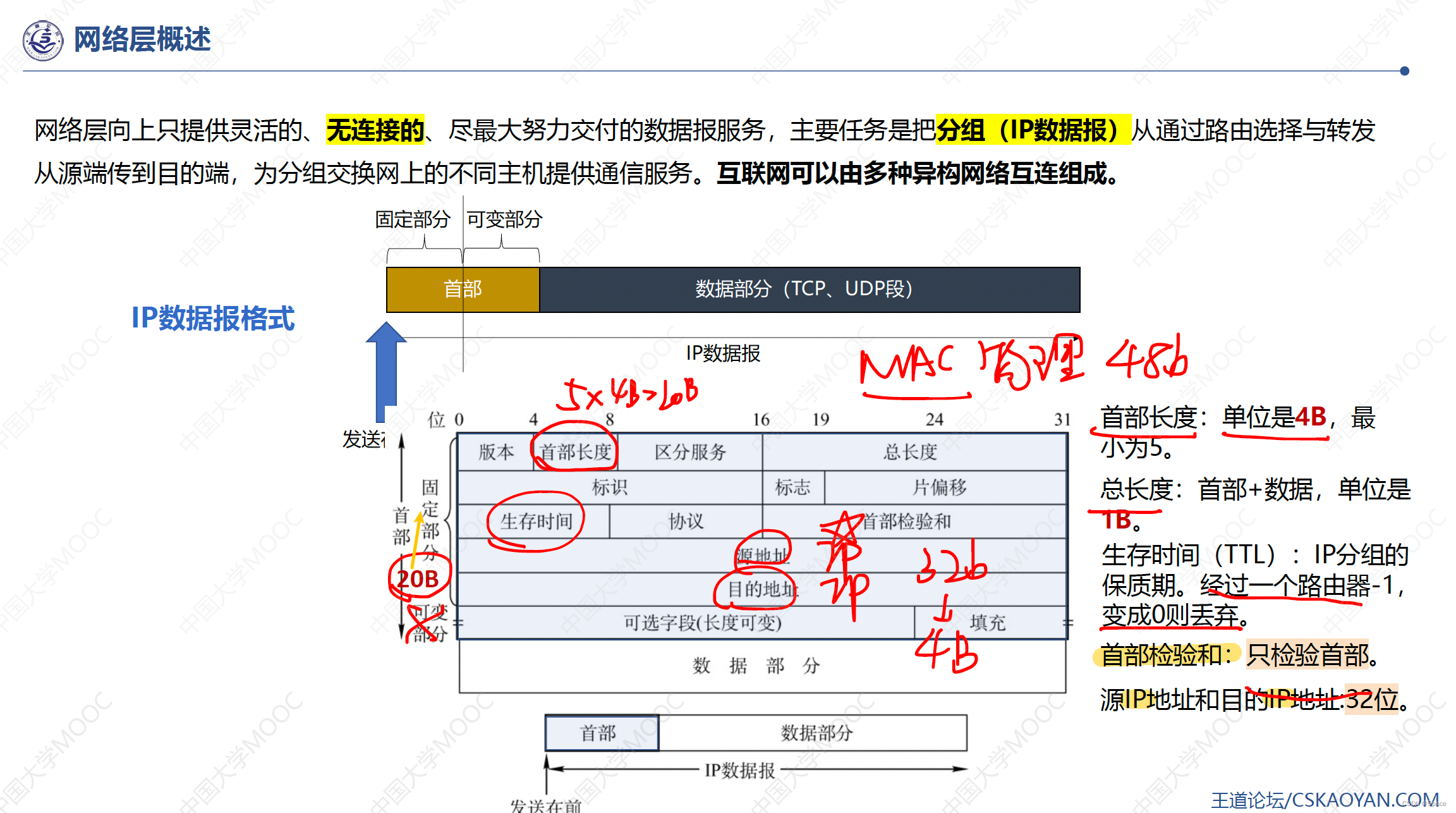The image size is (1456, 813).
Task: Click the 可选字段(长度可变) cell
Action: [686, 623]
